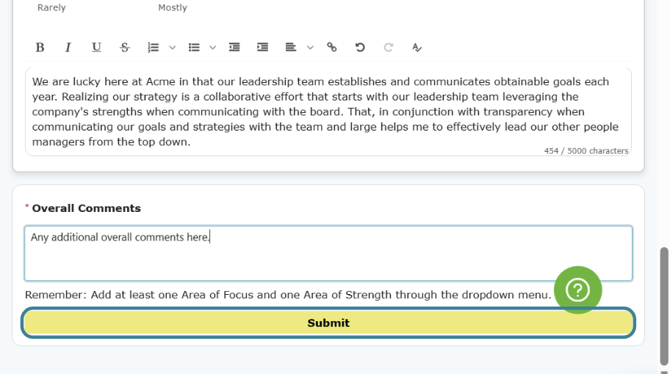Focus the leadership comment rich text area
Image resolution: width=670 pixels, height=374 pixels.
[x=328, y=112]
